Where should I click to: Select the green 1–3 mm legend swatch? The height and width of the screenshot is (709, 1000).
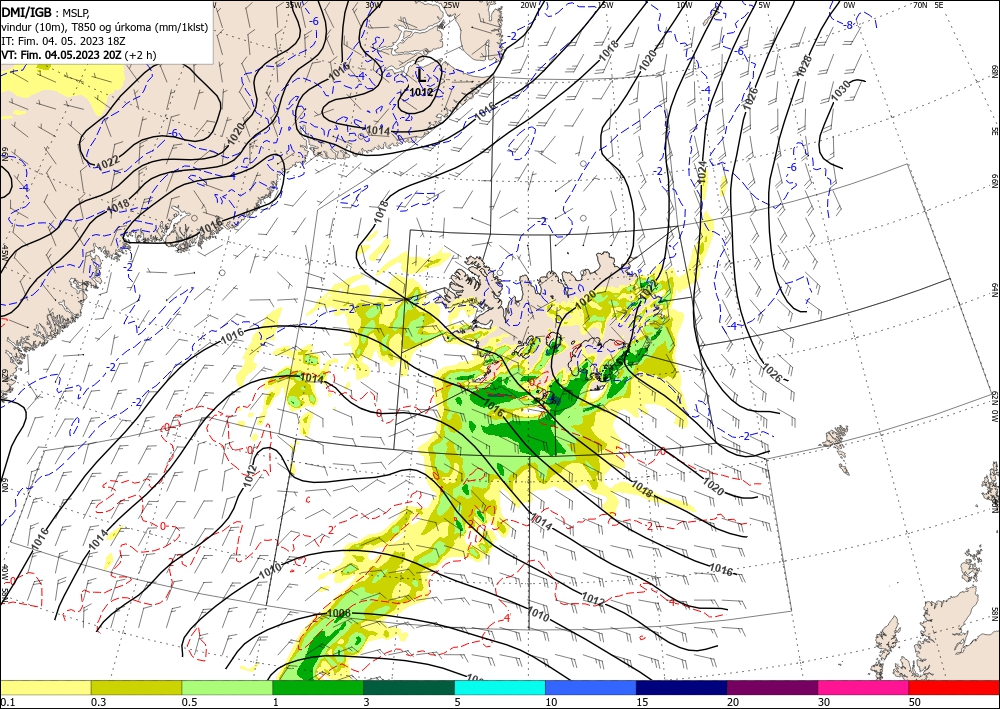318,687
